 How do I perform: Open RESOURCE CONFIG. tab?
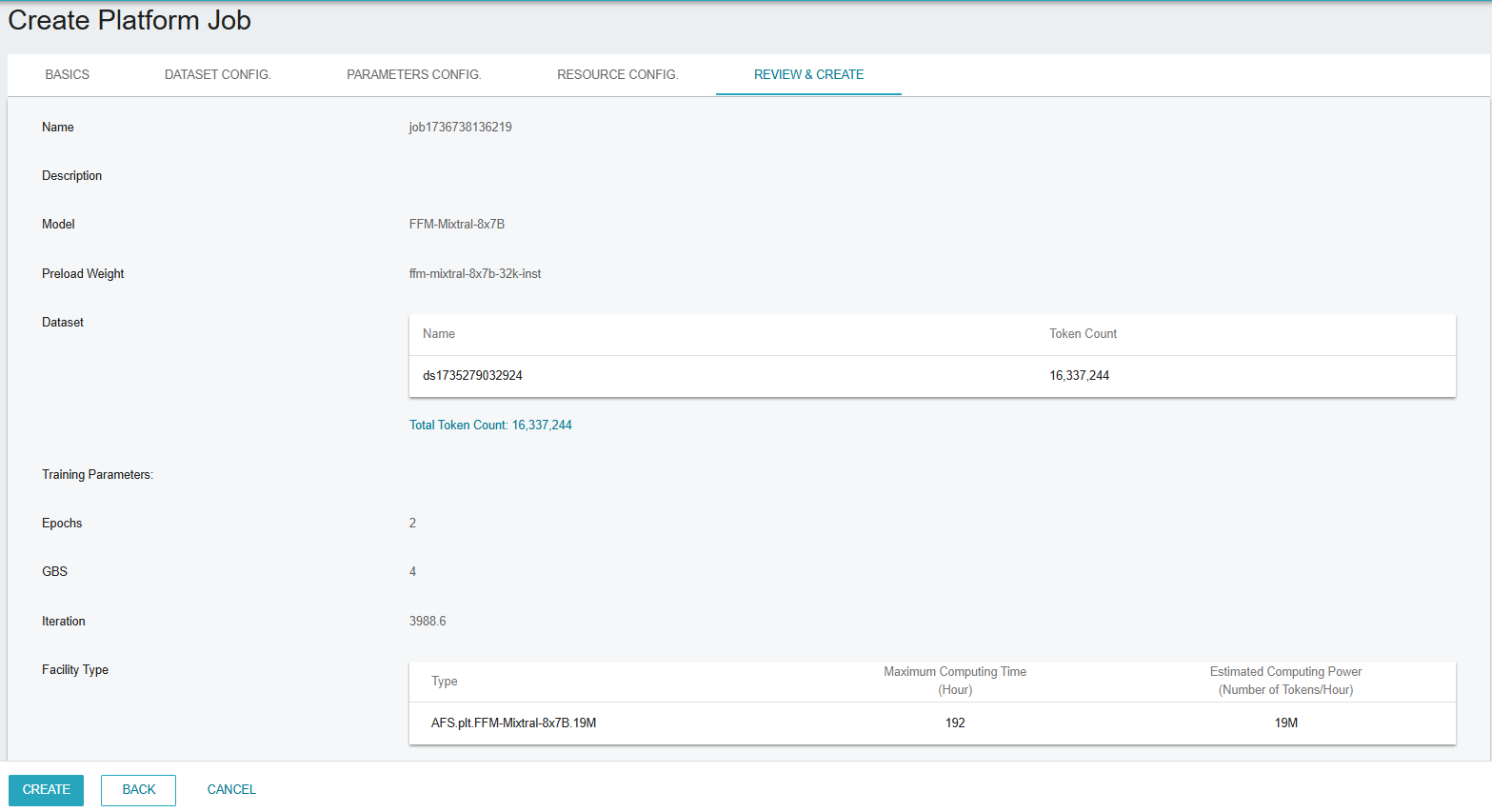(x=618, y=74)
